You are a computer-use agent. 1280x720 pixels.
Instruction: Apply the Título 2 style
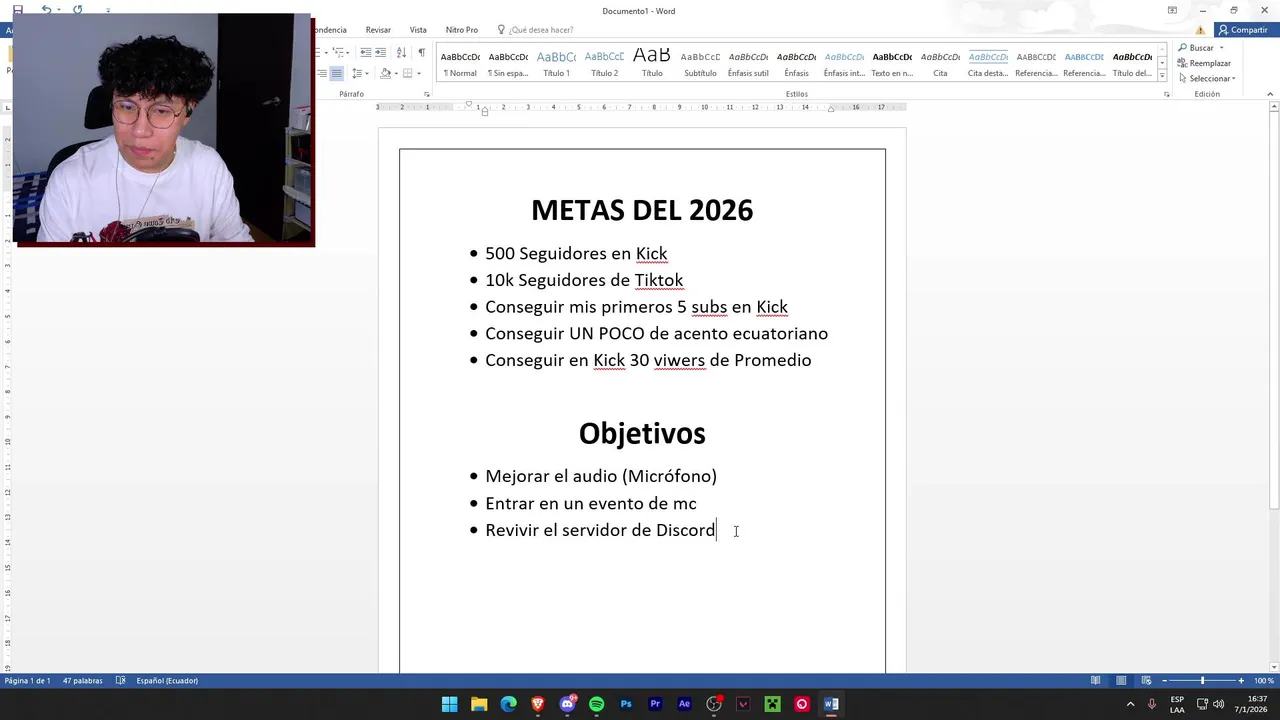pyautogui.click(x=604, y=64)
